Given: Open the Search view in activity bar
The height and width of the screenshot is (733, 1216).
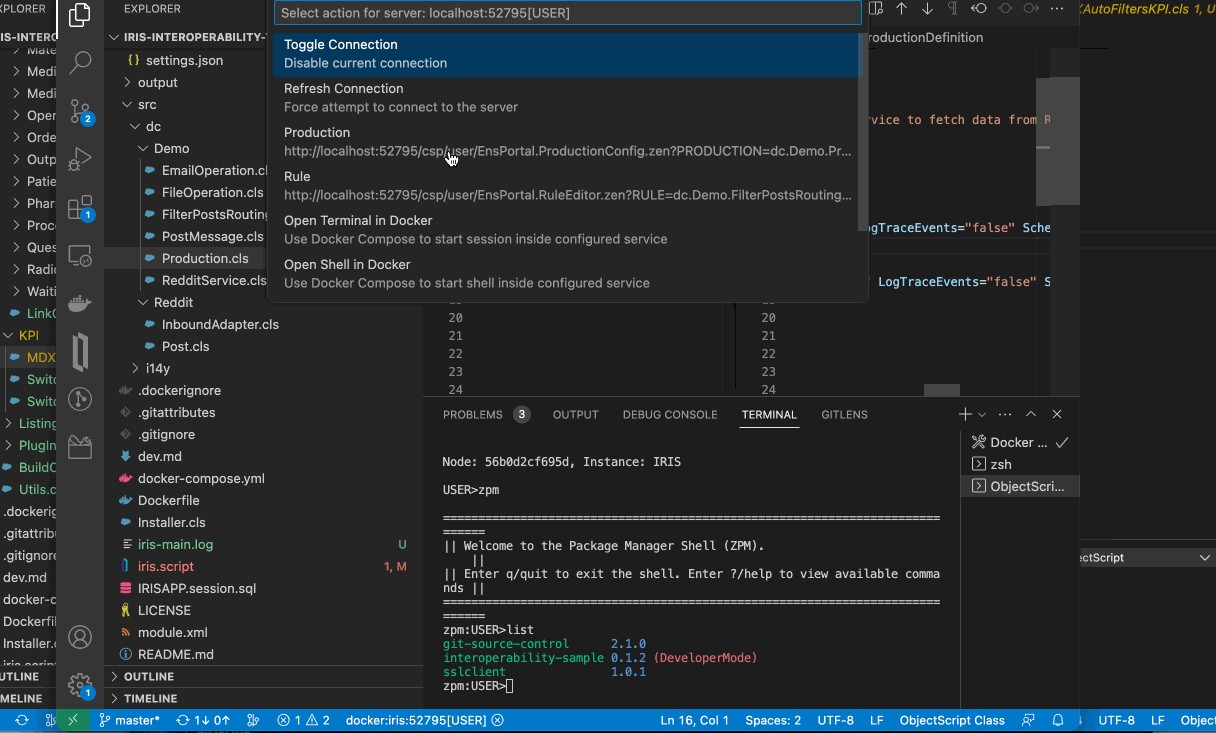Looking at the screenshot, I should coord(80,62).
